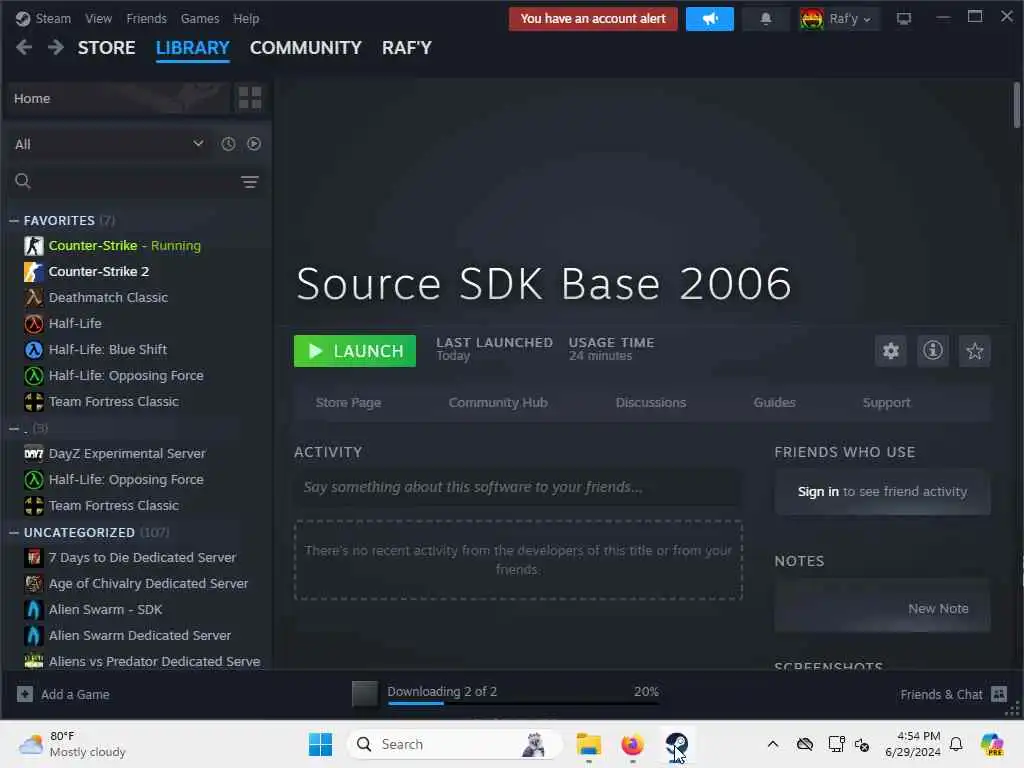Toggle the ready-to-play filter icon
This screenshot has width=1024, height=768.
click(x=254, y=144)
